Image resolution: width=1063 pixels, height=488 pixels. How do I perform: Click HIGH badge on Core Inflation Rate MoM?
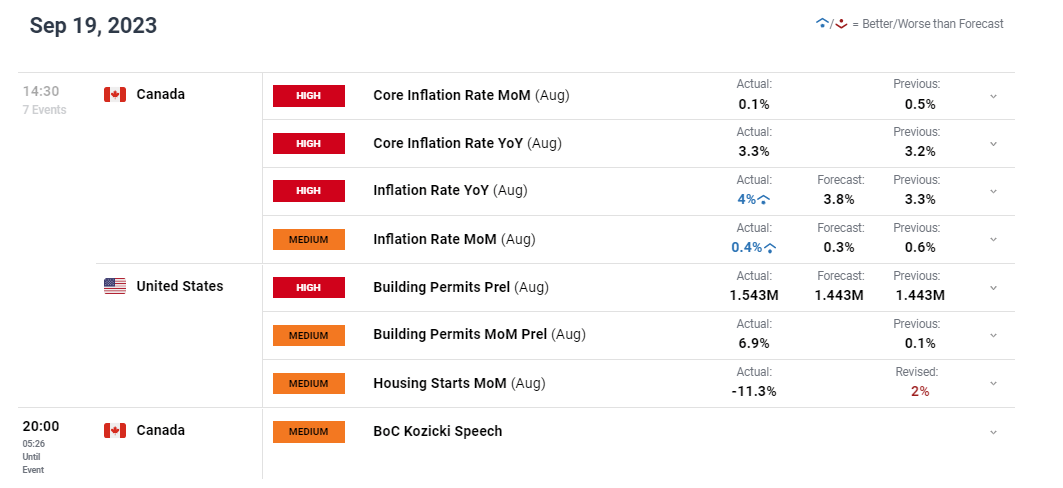point(308,96)
